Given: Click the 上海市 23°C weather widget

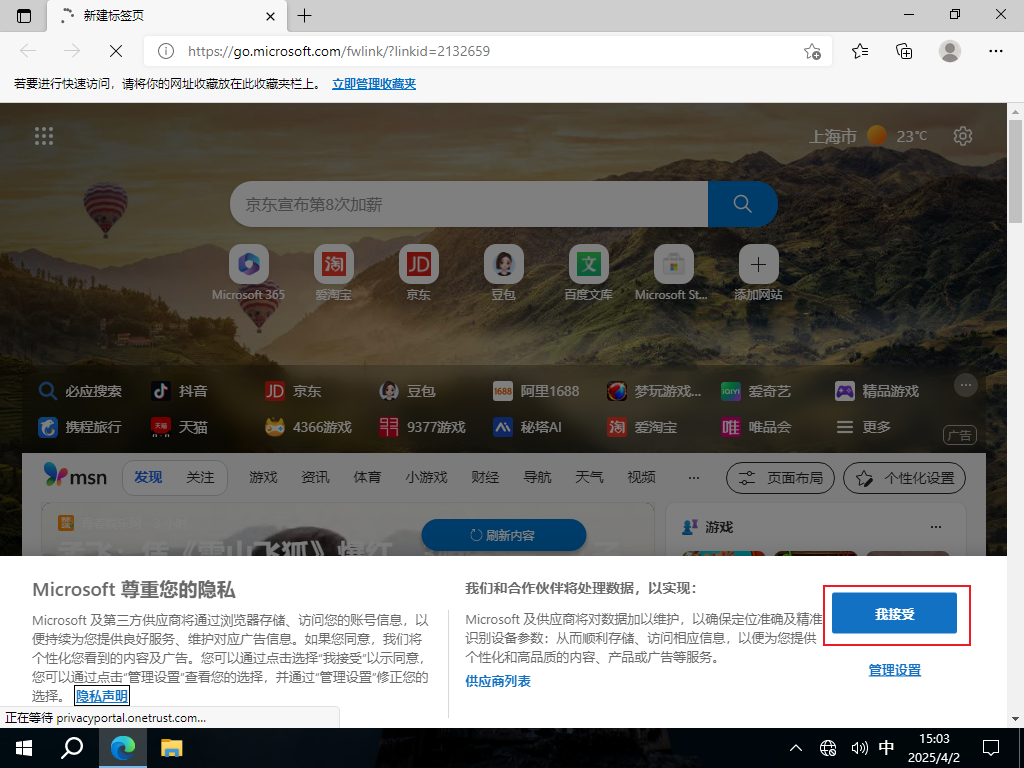Looking at the screenshot, I should pos(869,136).
